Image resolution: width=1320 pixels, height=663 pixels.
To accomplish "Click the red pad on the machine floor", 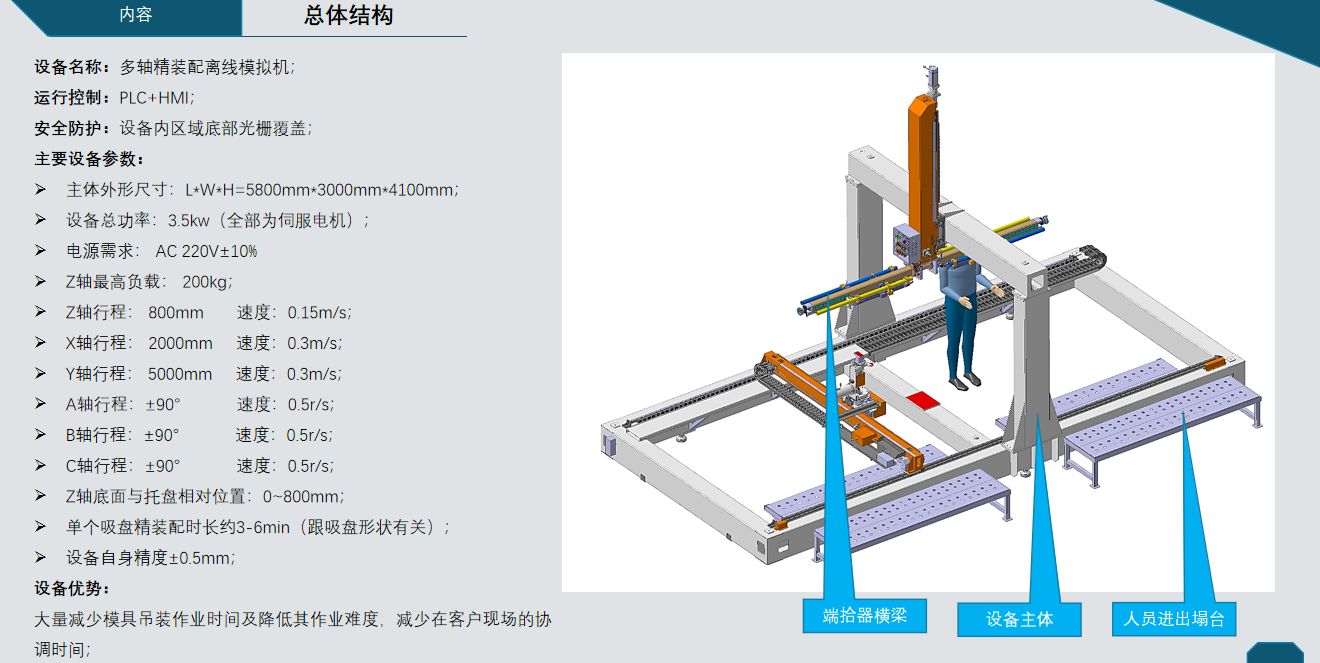I will tap(924, 399).
